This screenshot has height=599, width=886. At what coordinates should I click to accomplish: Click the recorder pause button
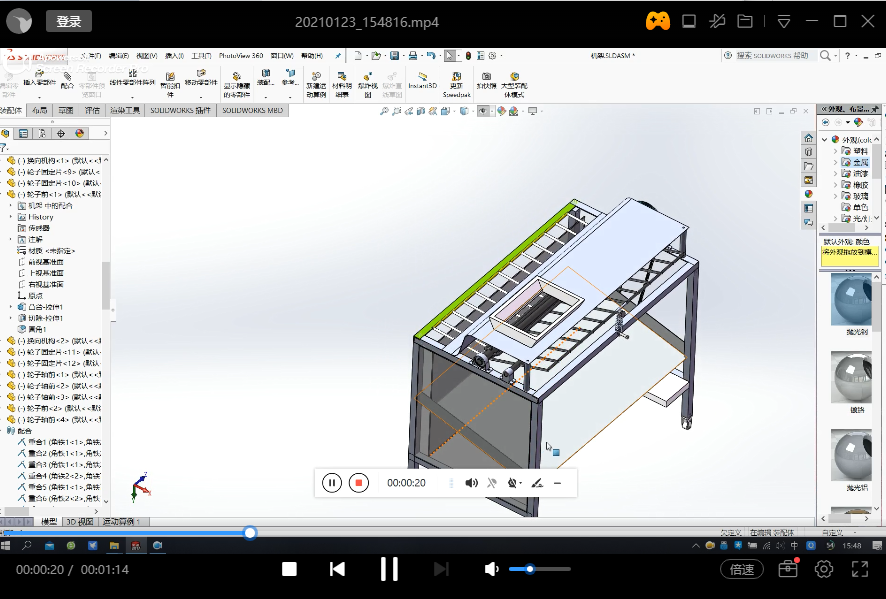coord(332,483)
